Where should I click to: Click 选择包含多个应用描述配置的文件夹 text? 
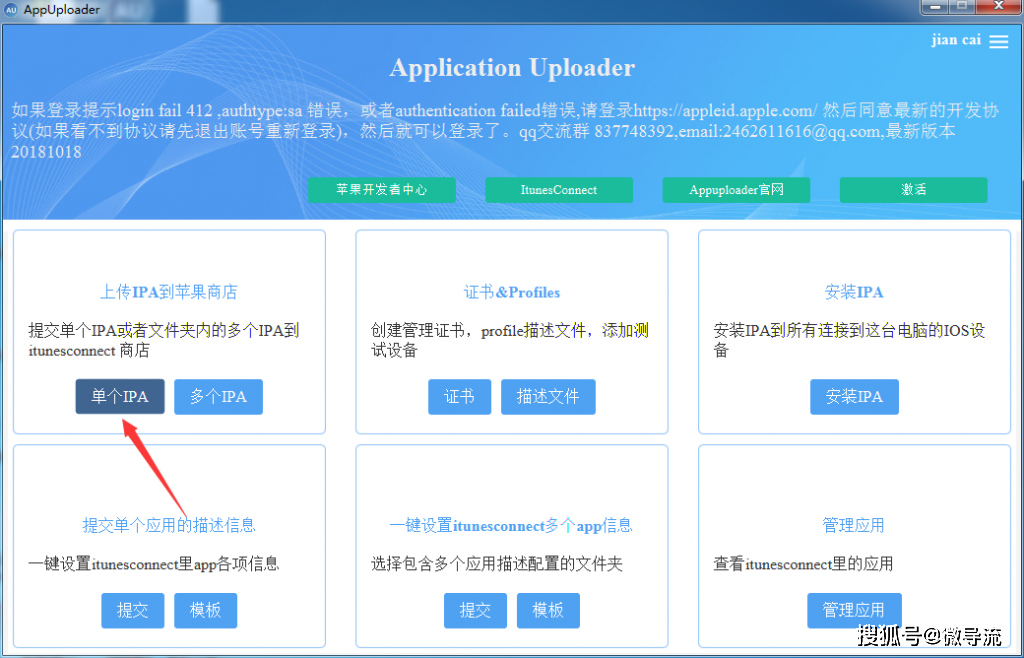[497, 564]
